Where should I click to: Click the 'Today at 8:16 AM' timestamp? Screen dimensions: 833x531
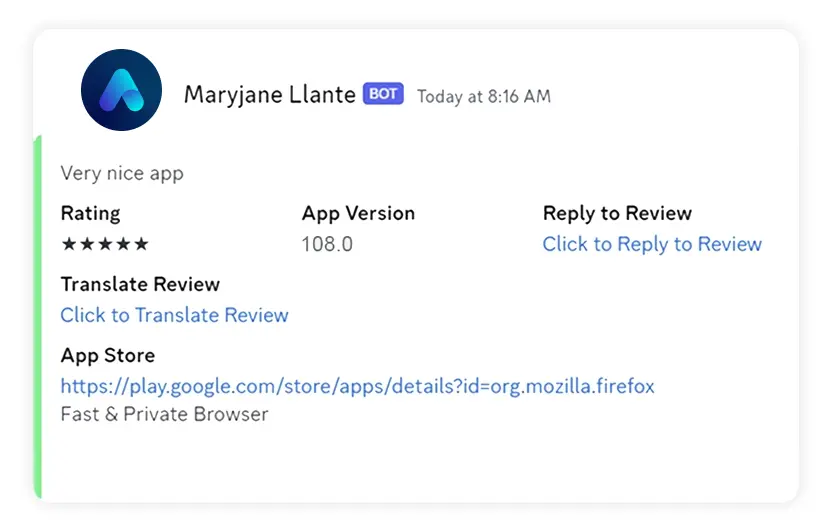point(483,97)
